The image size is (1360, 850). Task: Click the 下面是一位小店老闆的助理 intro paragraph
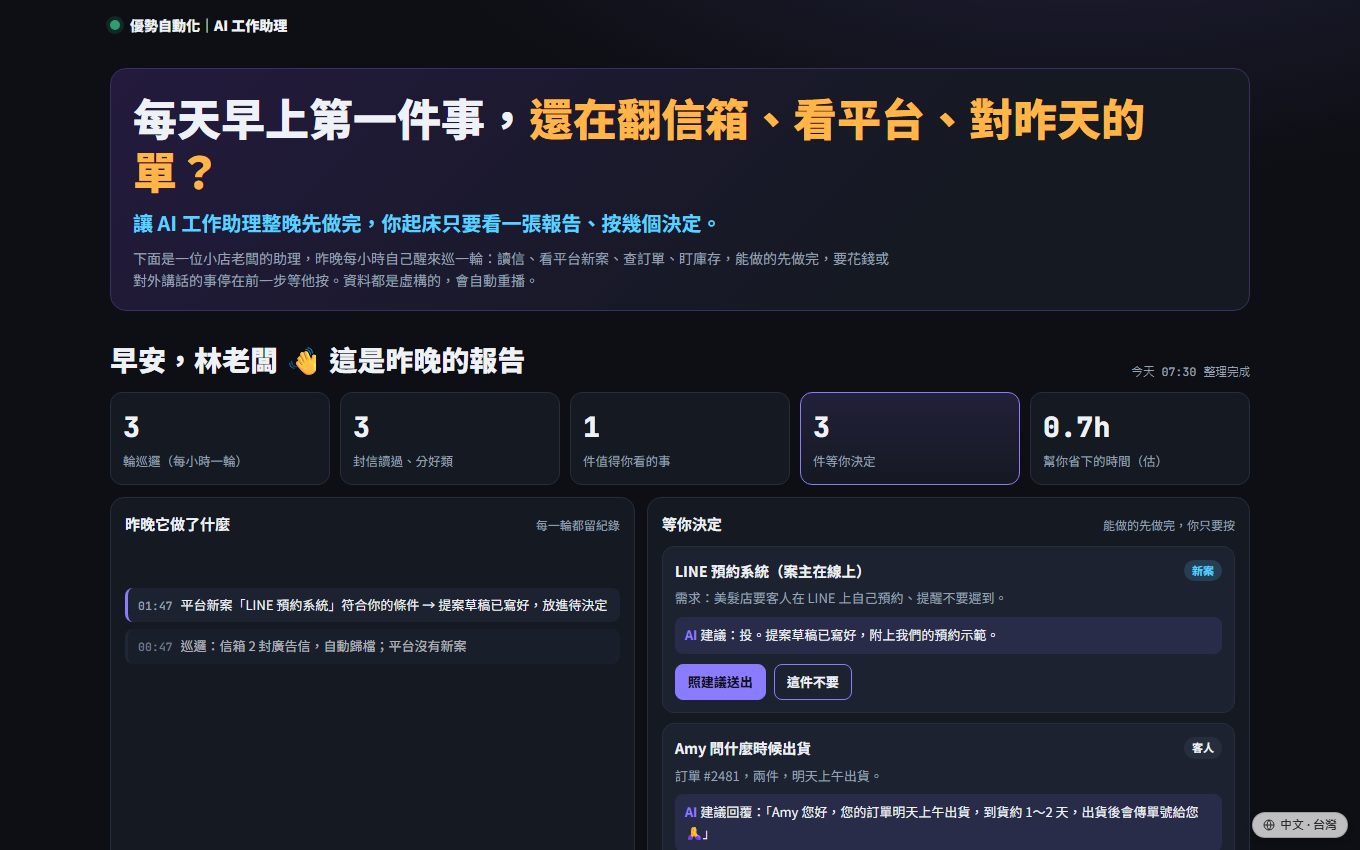tap(511, 270)
